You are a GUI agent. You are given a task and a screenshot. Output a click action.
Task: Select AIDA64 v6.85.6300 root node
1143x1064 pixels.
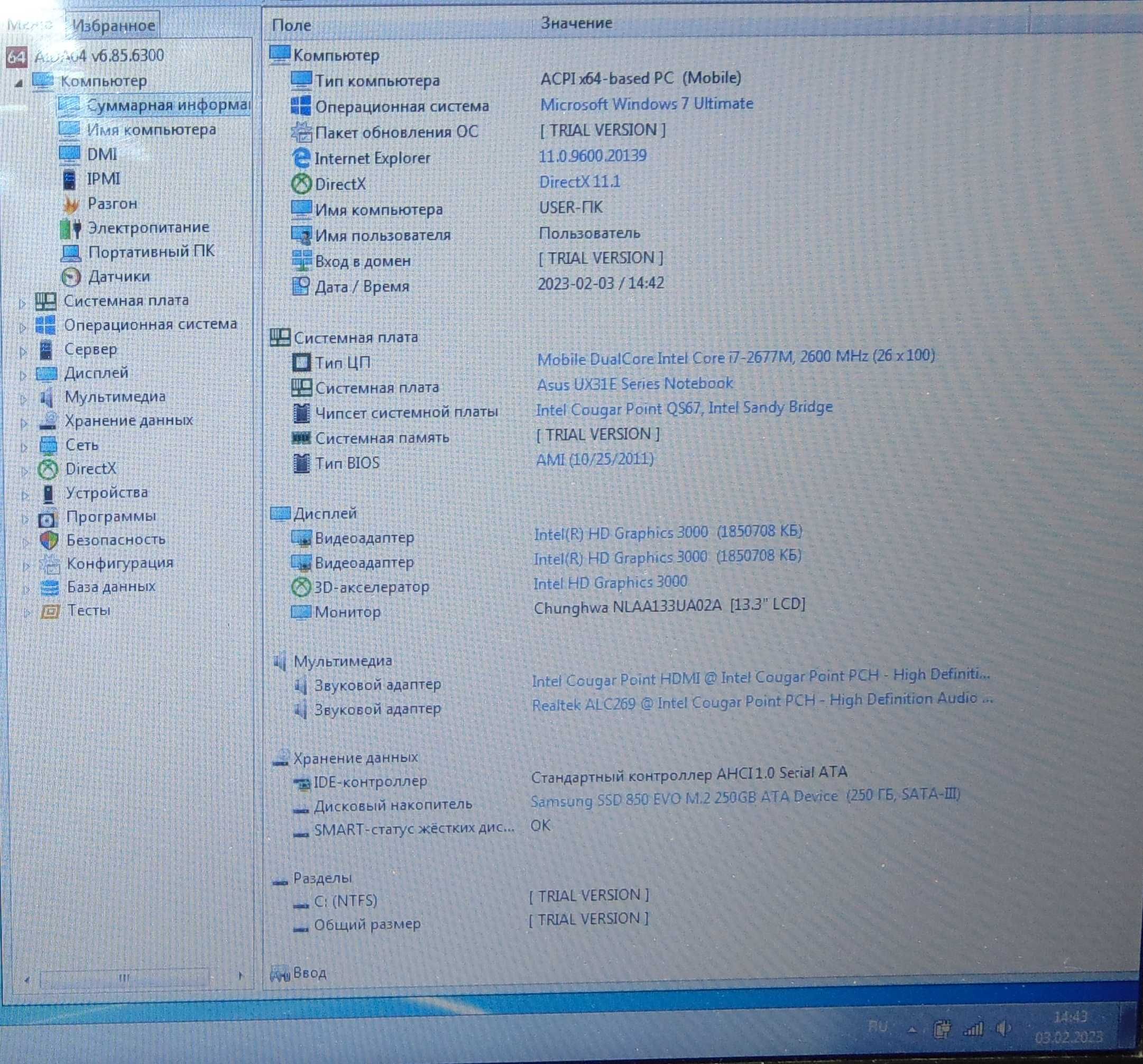(x=99, y=56)
